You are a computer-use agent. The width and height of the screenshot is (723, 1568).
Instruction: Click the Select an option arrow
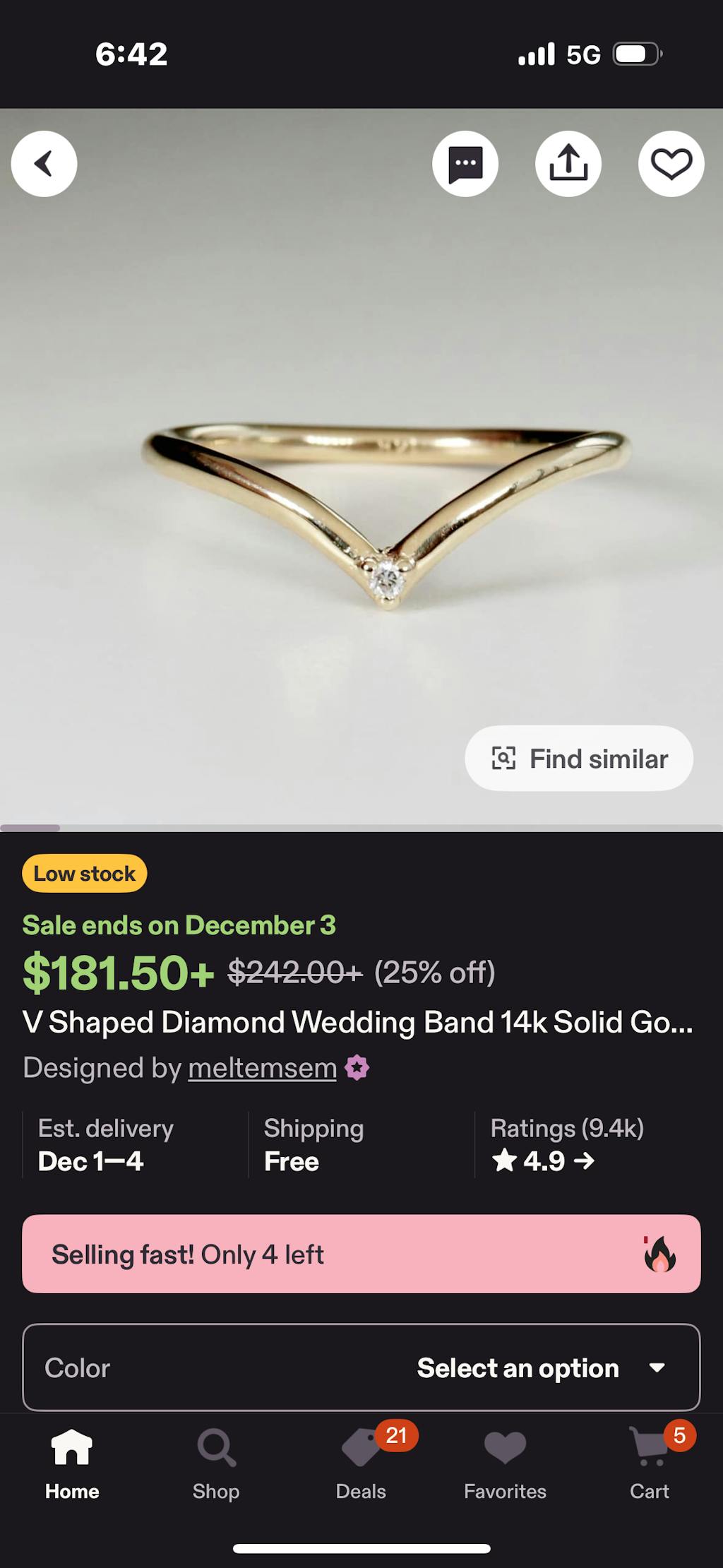coord(657,1368)
